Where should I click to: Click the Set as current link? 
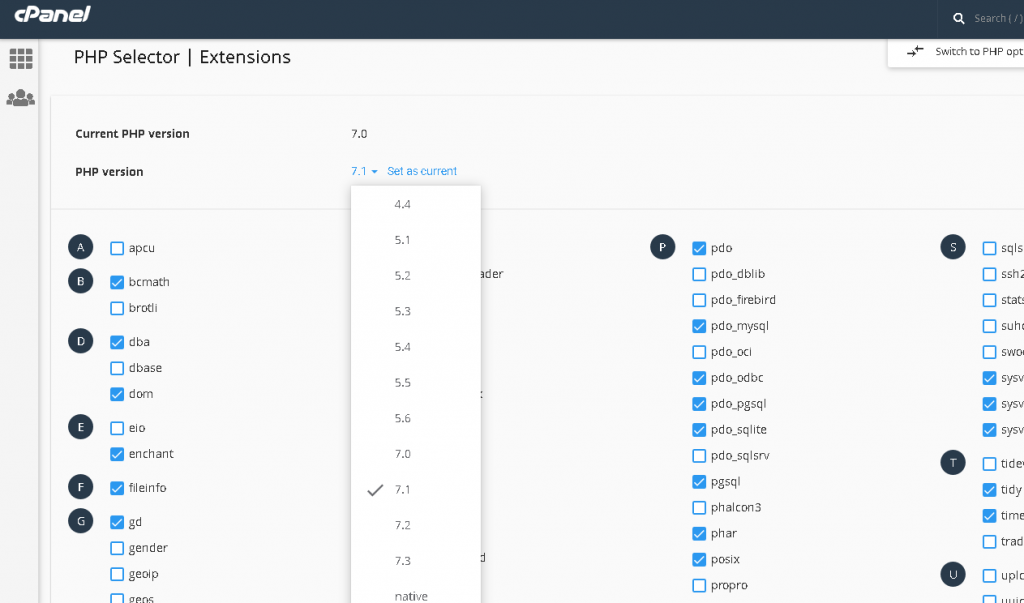(422, 172)
